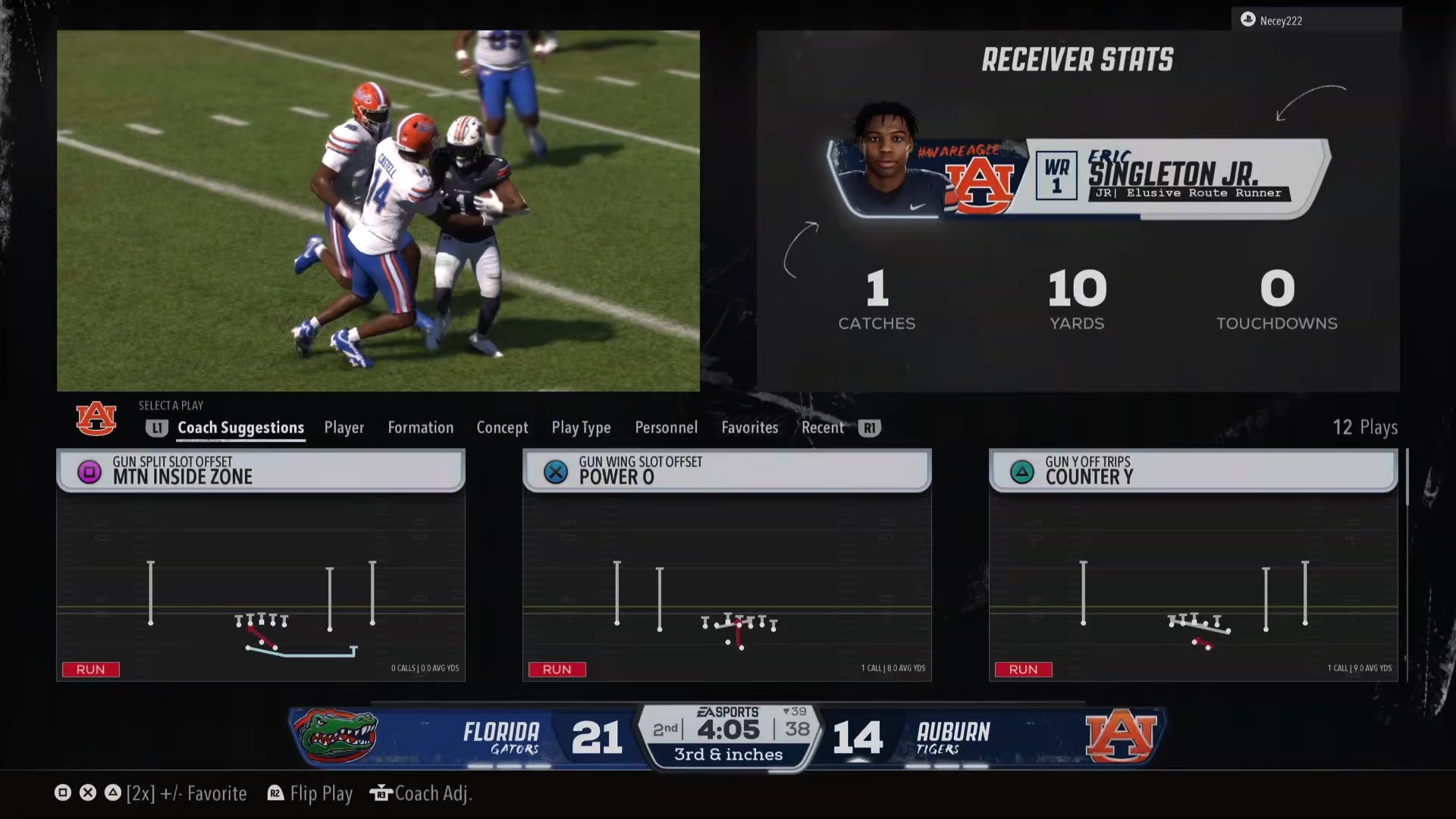Click the RUN tag on Counter Y
The height and width of the screenshot is (819, 1456).
click(1024, 669)
